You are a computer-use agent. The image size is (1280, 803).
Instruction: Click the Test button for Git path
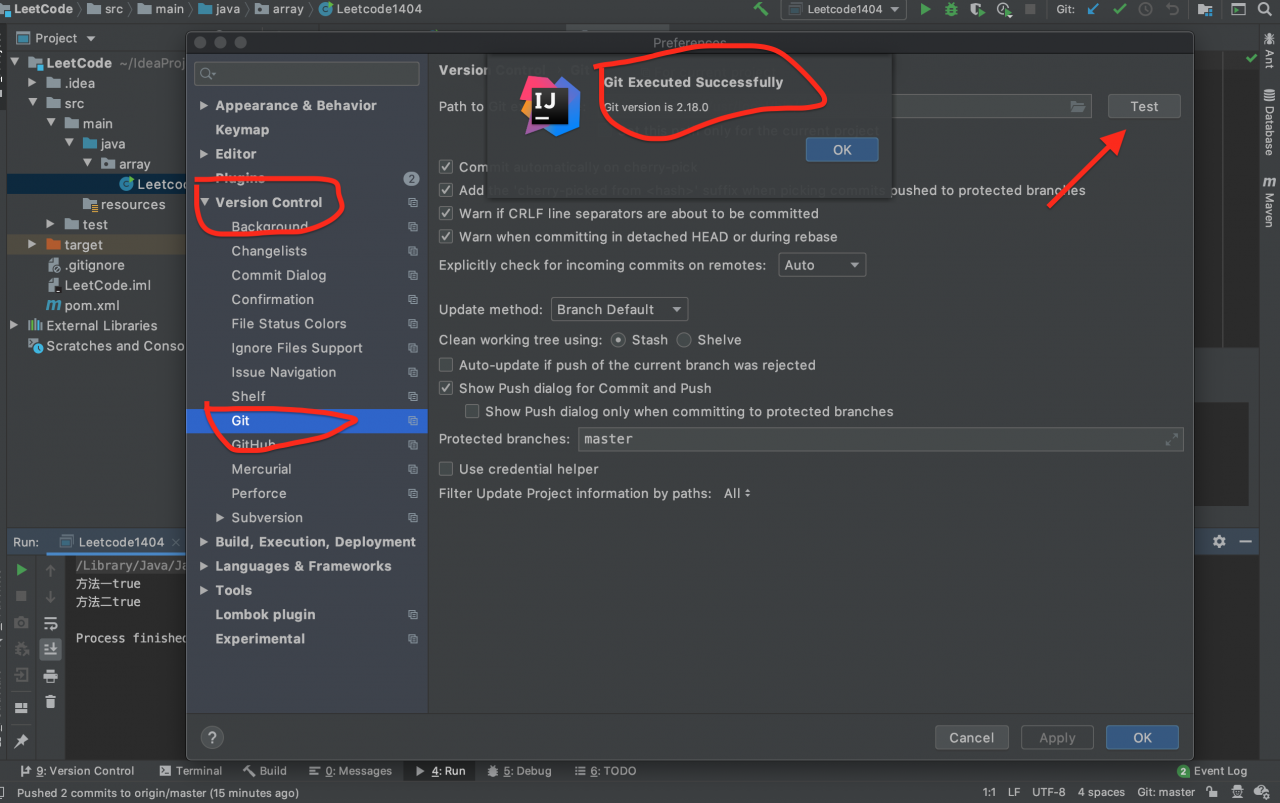click(x=1144, y=106)
